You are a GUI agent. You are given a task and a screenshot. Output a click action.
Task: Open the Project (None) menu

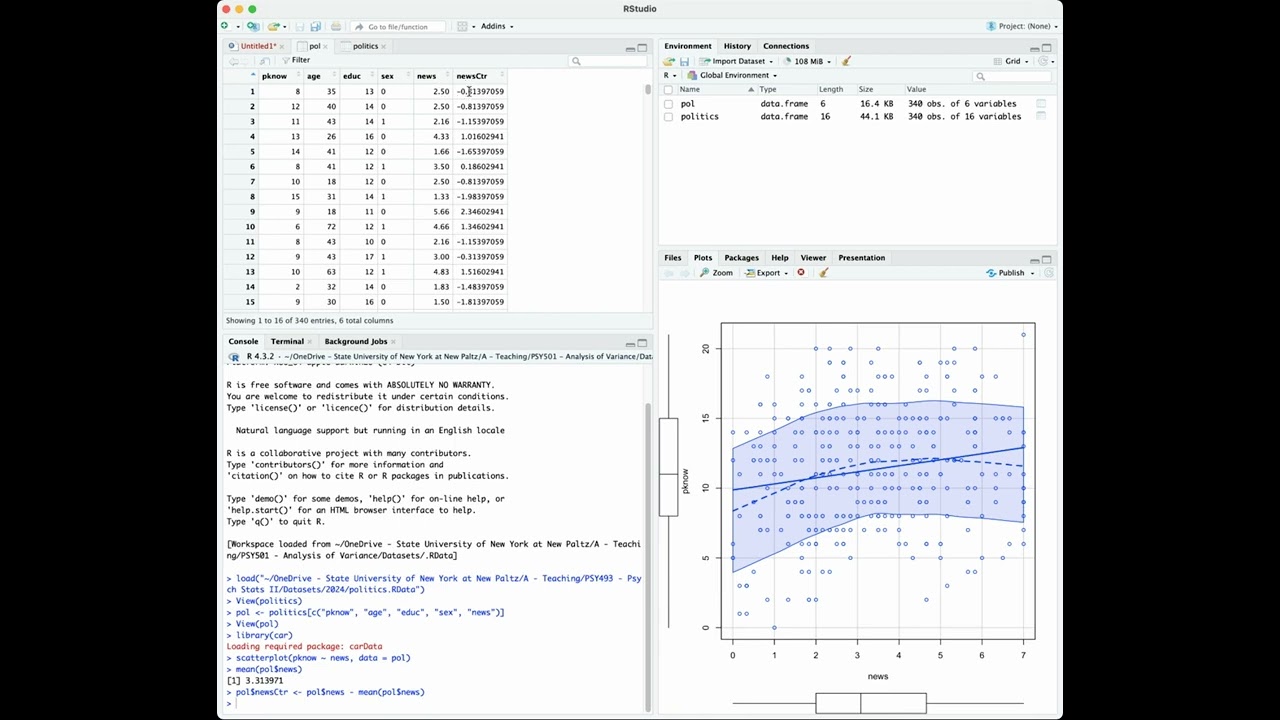pyautogui.click(x=1022, y=26)
